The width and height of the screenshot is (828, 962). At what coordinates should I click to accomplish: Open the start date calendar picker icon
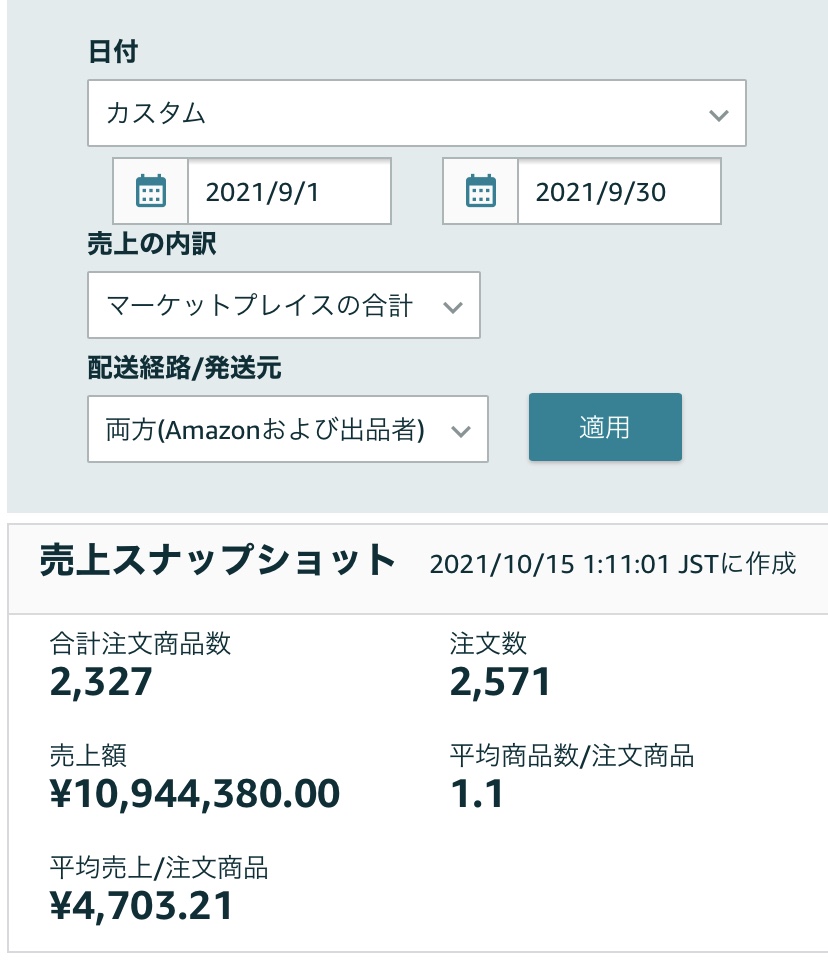151,191
